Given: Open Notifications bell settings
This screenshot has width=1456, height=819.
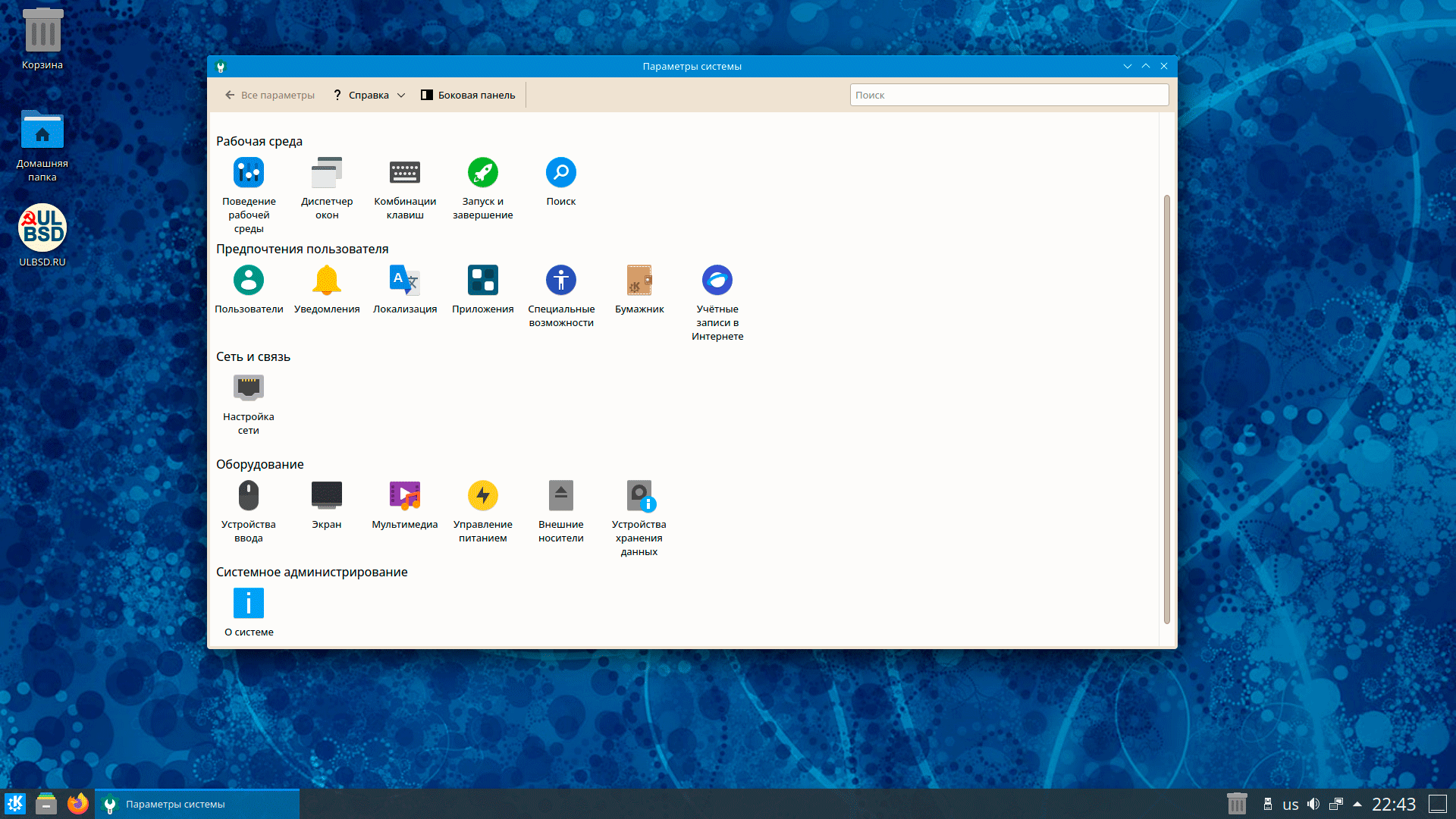Looking at the screenshot, I should pyautogui.click(x=327, y=281).
